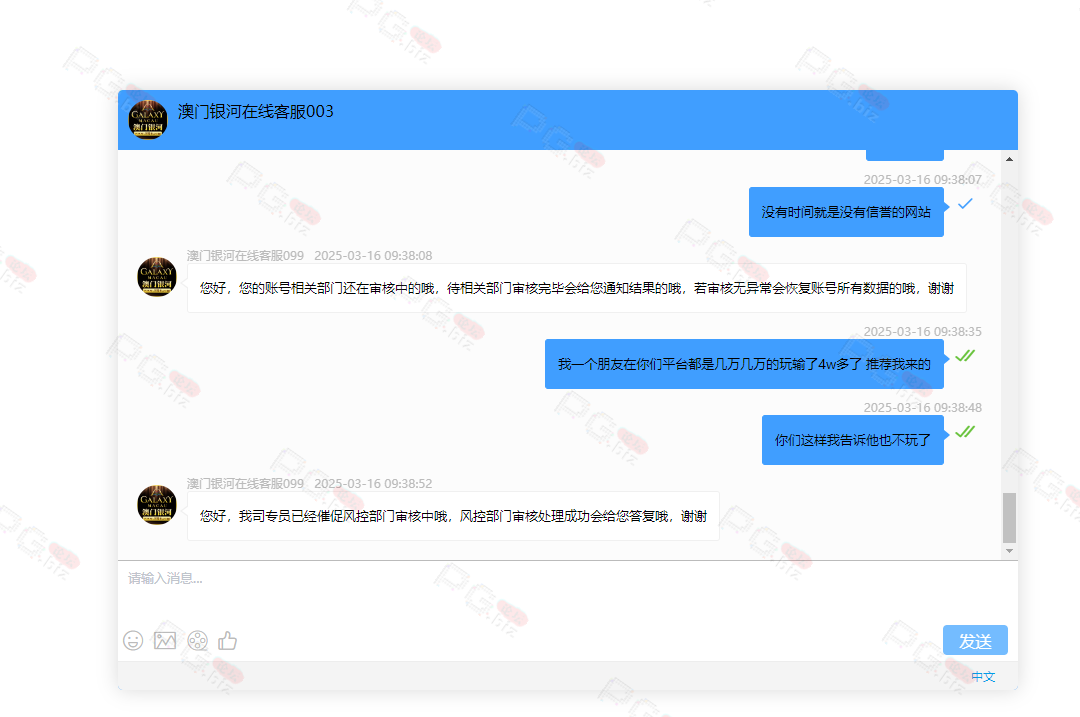The image size is (1080, 717).
Task: Click the timestamp 2025-03-16 09:38:35
Action: [x=922, y=332]
